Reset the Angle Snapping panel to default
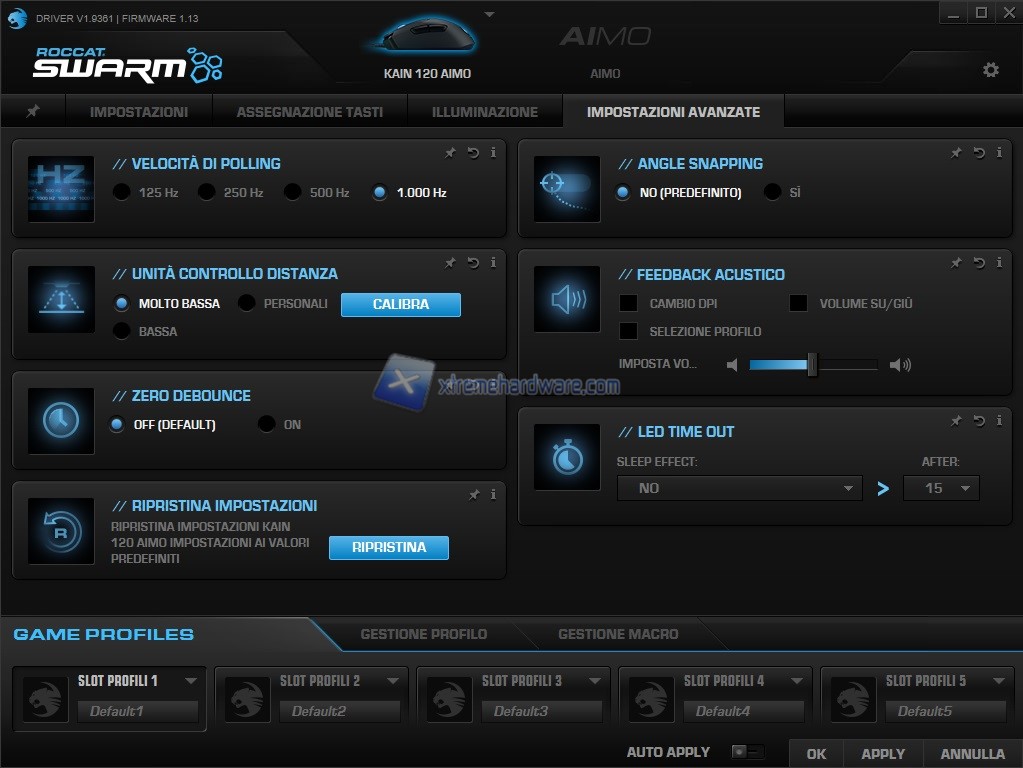This screenshot has height=768, width=1023. pos(979,153)
